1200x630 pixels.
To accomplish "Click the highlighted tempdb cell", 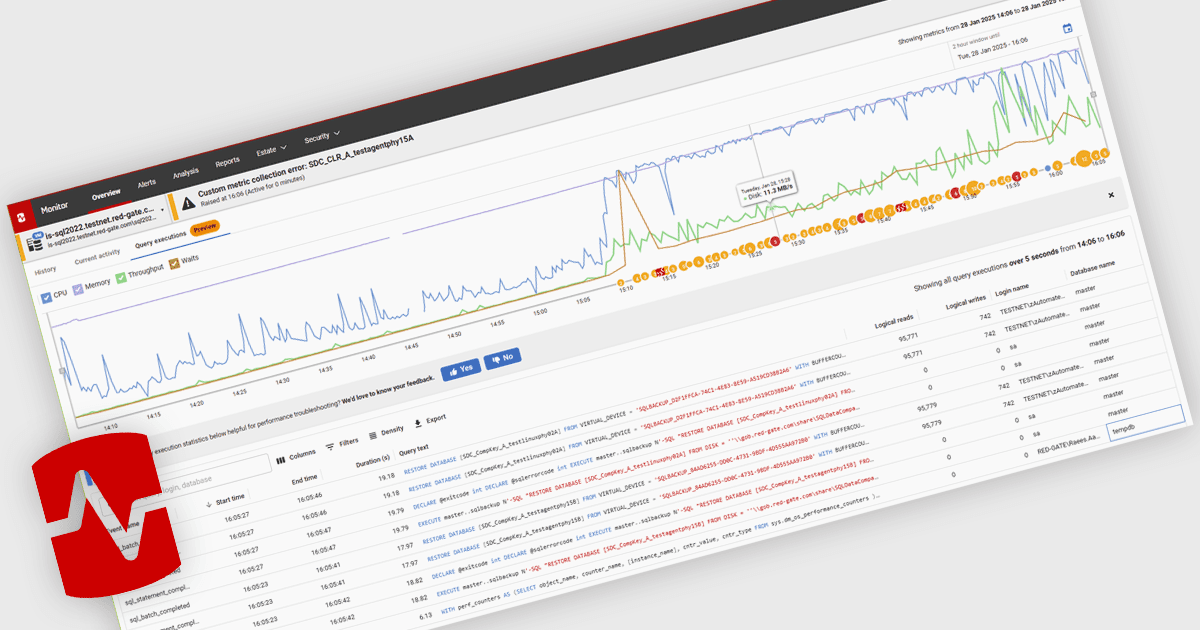I will 1145,425.
